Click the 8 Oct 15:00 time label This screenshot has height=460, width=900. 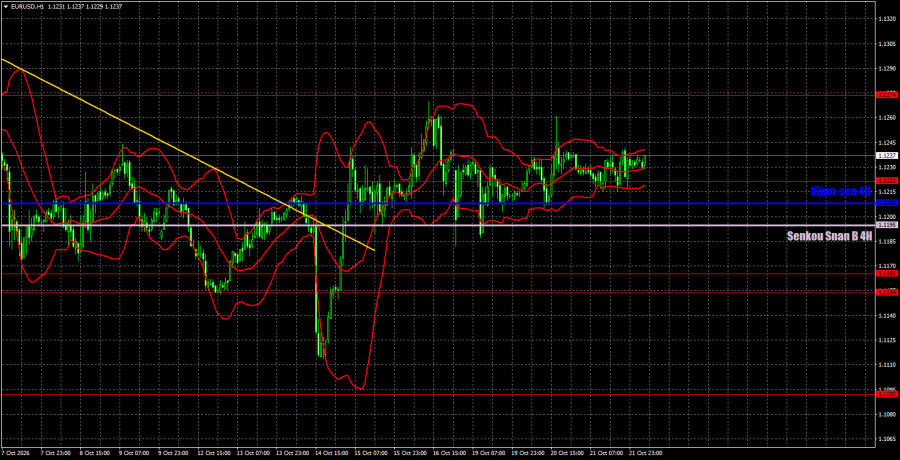[95, 453]
